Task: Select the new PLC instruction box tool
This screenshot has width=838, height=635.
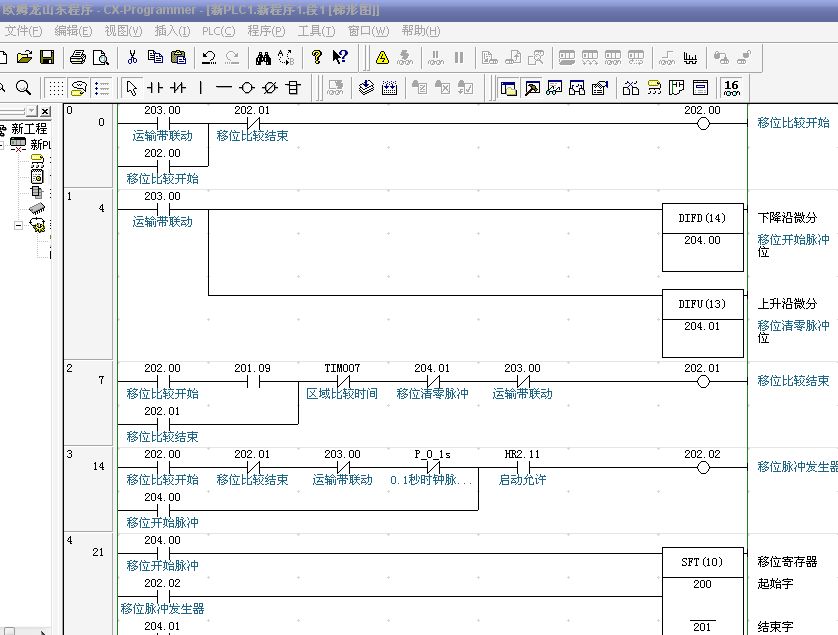Action: [293, 88]
